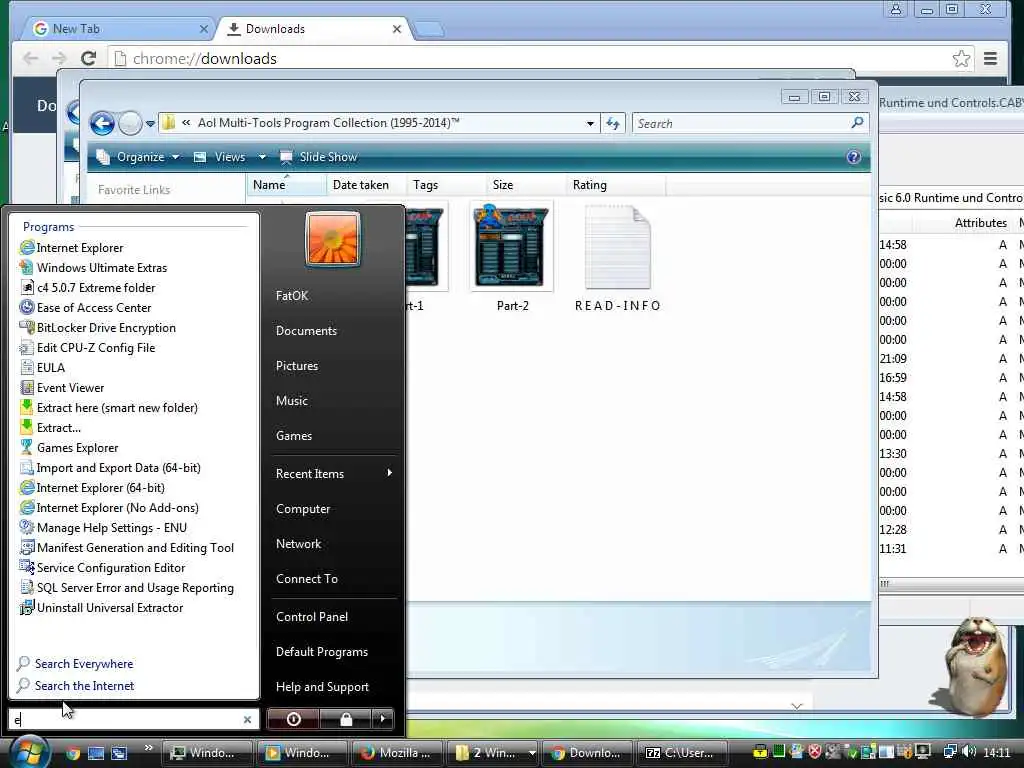
Task: Select the Part-2 thumbnail
Action: 512,248
